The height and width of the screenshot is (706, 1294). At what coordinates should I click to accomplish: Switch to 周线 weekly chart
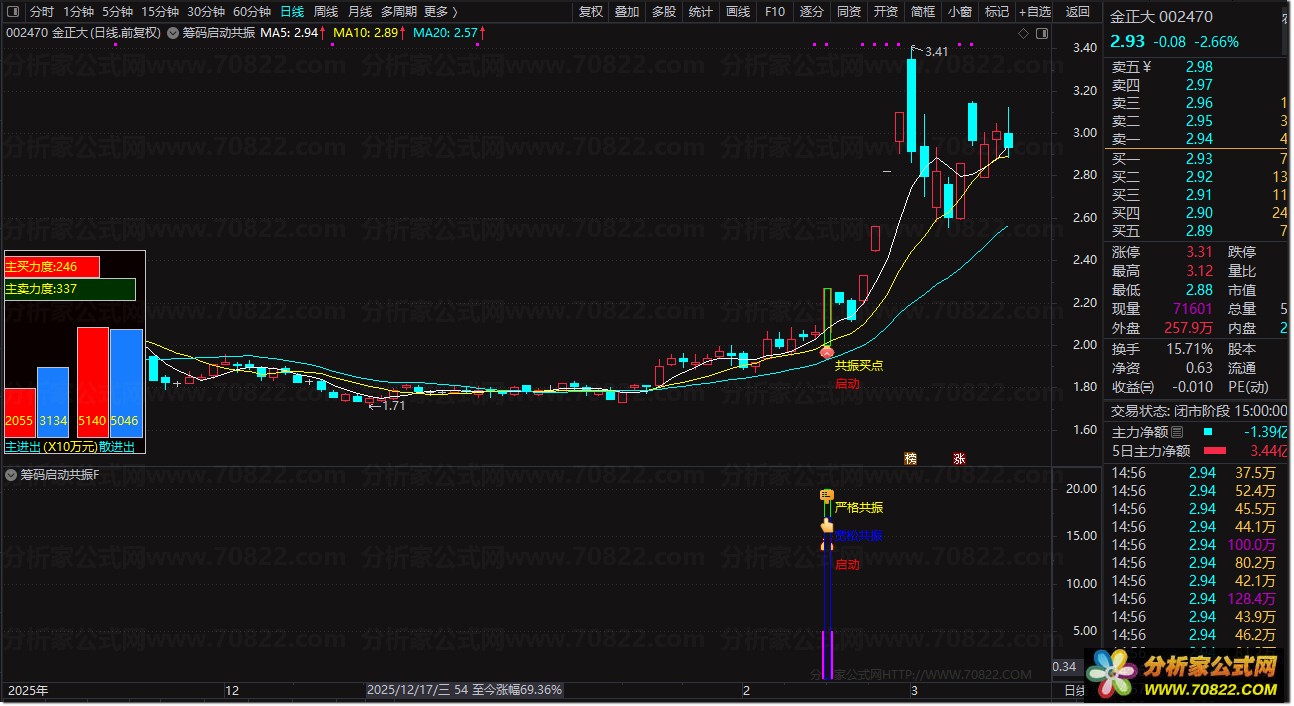click(x=326, y=12)
